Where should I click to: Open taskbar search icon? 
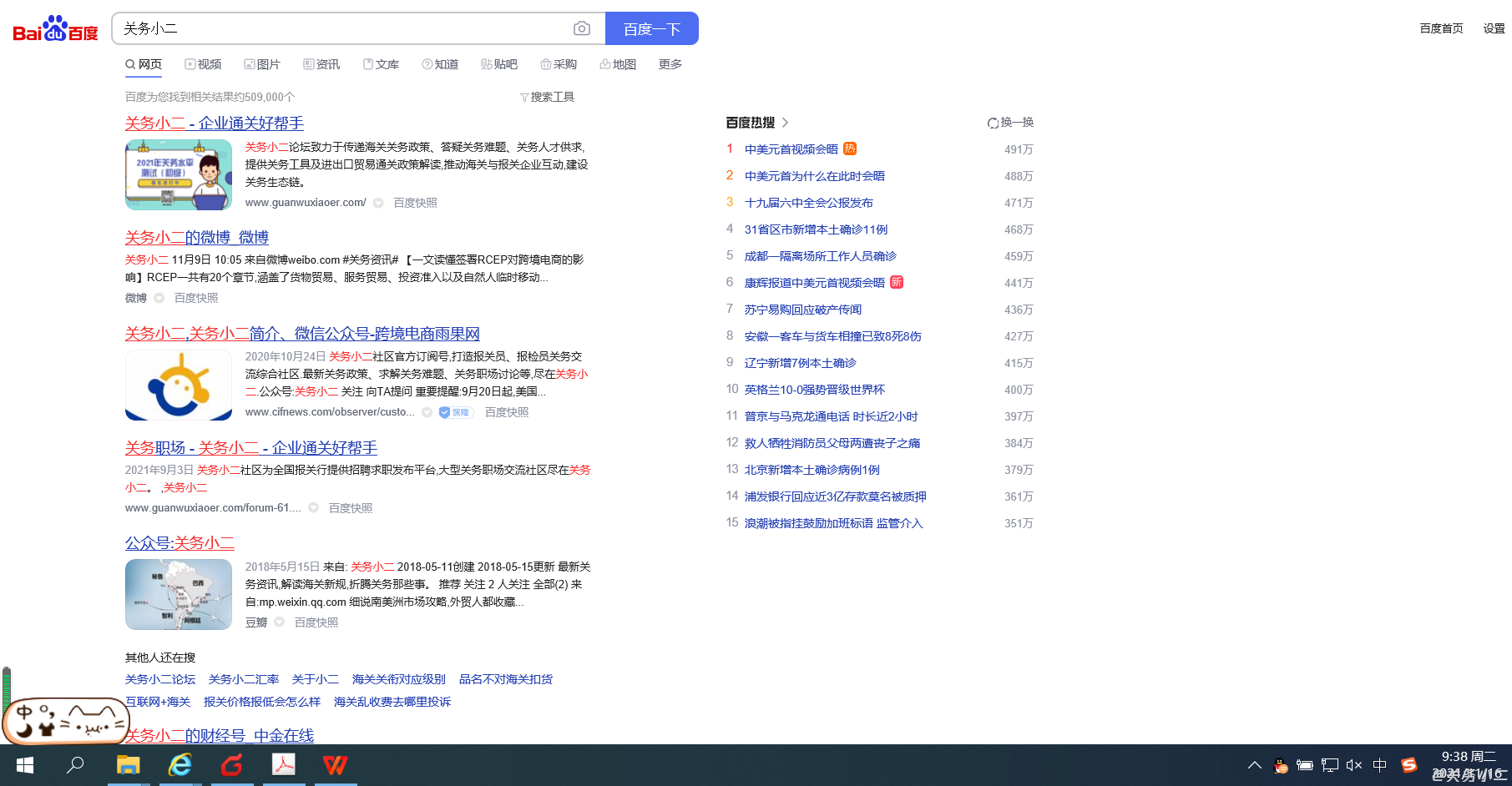pos(75,765)
